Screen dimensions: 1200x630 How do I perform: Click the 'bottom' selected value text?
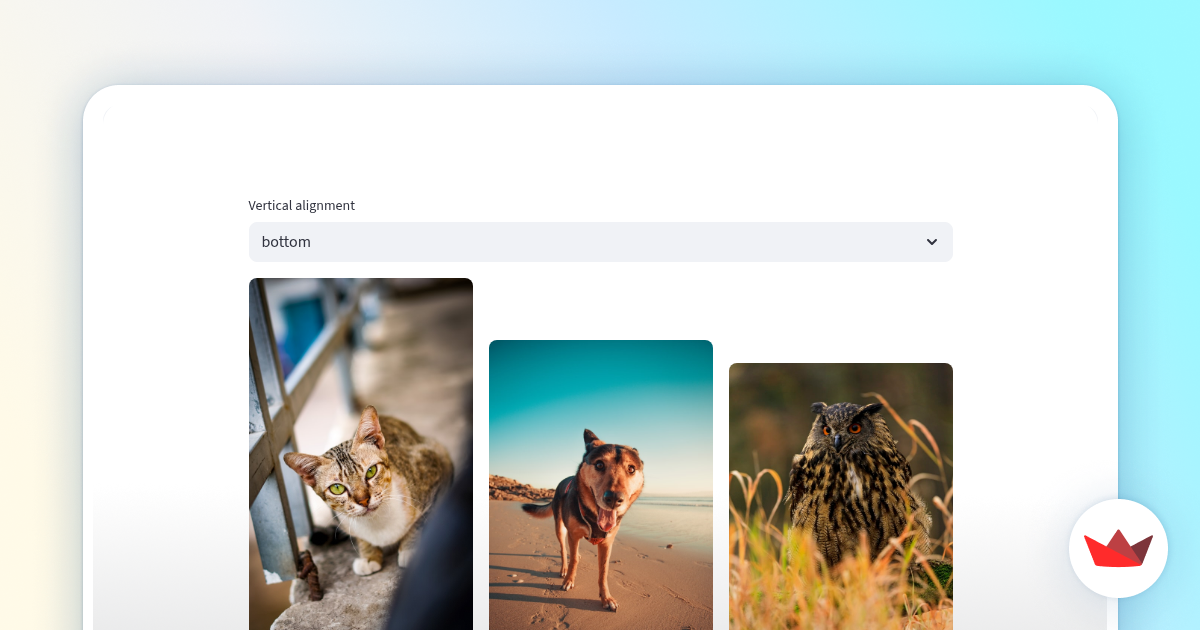tap(286, 242)
